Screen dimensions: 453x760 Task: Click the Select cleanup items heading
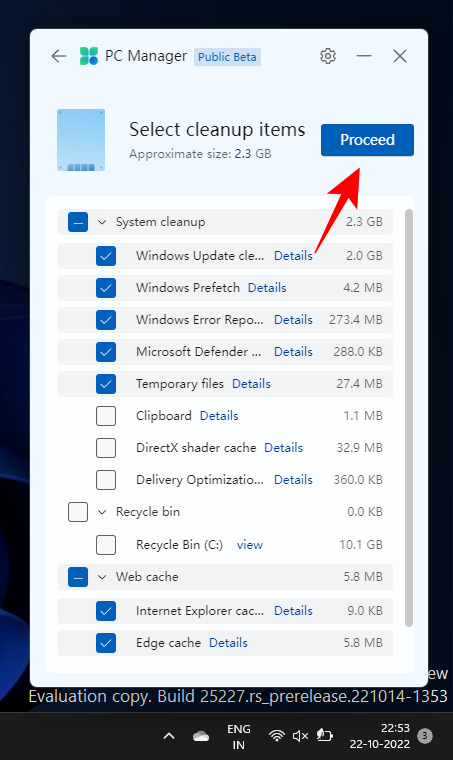[x=217, y=129]
